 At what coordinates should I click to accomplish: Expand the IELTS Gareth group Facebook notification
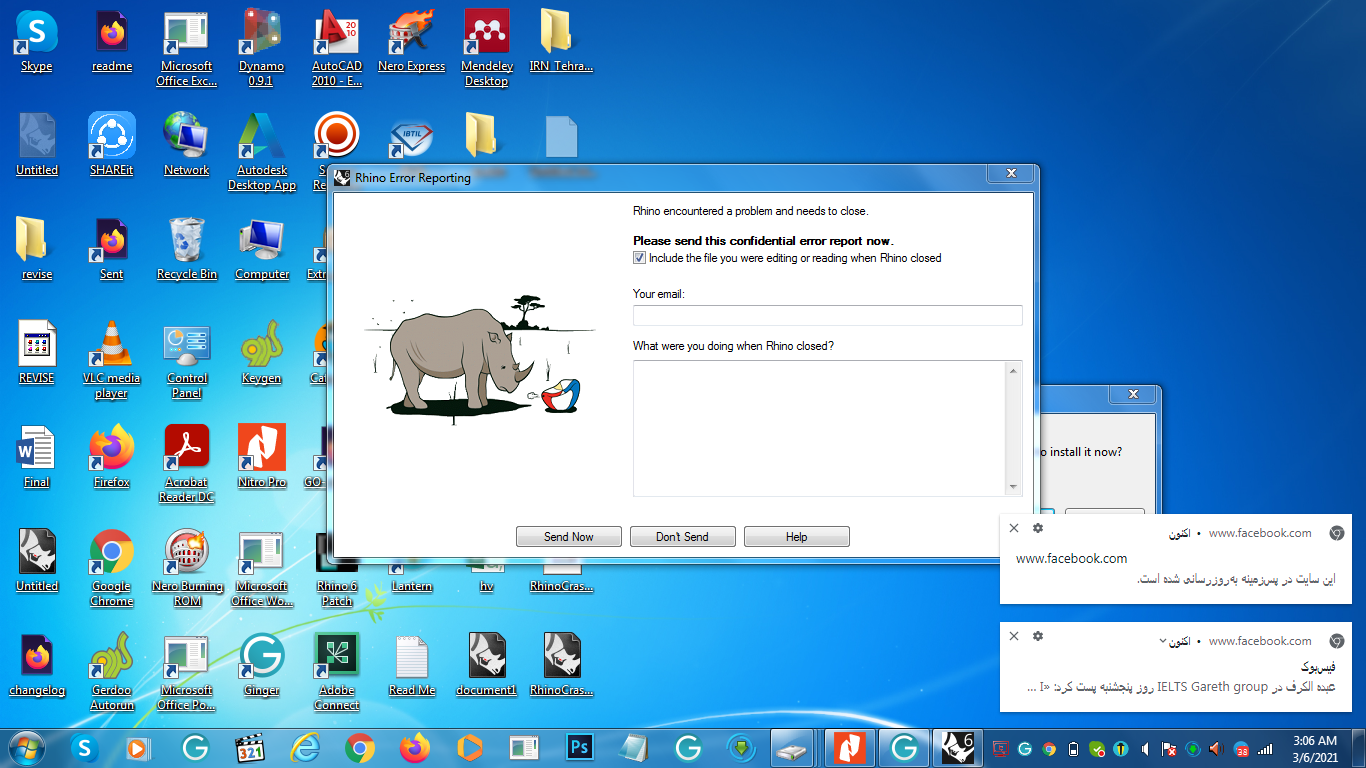(1161, 641)
